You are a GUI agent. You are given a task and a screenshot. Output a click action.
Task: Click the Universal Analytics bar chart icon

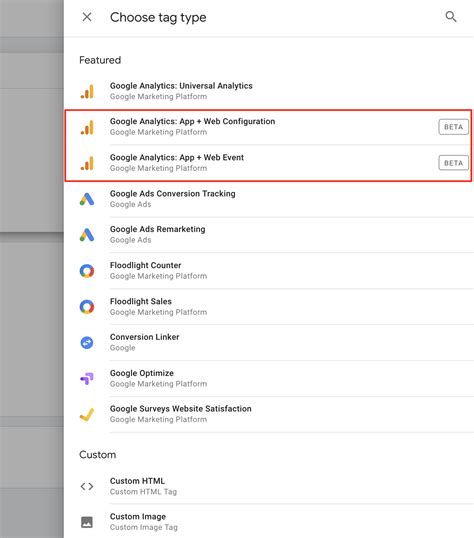click(x=87, y=91)
